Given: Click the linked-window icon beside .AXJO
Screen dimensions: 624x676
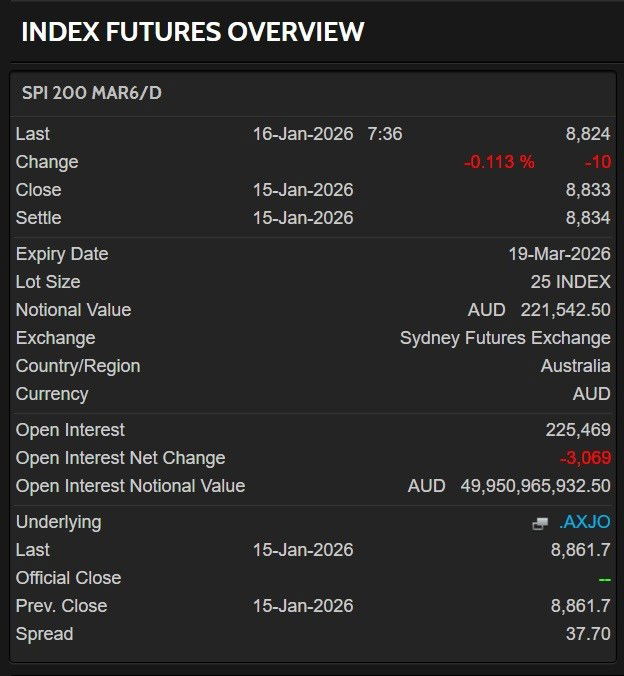Looking at the screenshot, I should point(540,523).
